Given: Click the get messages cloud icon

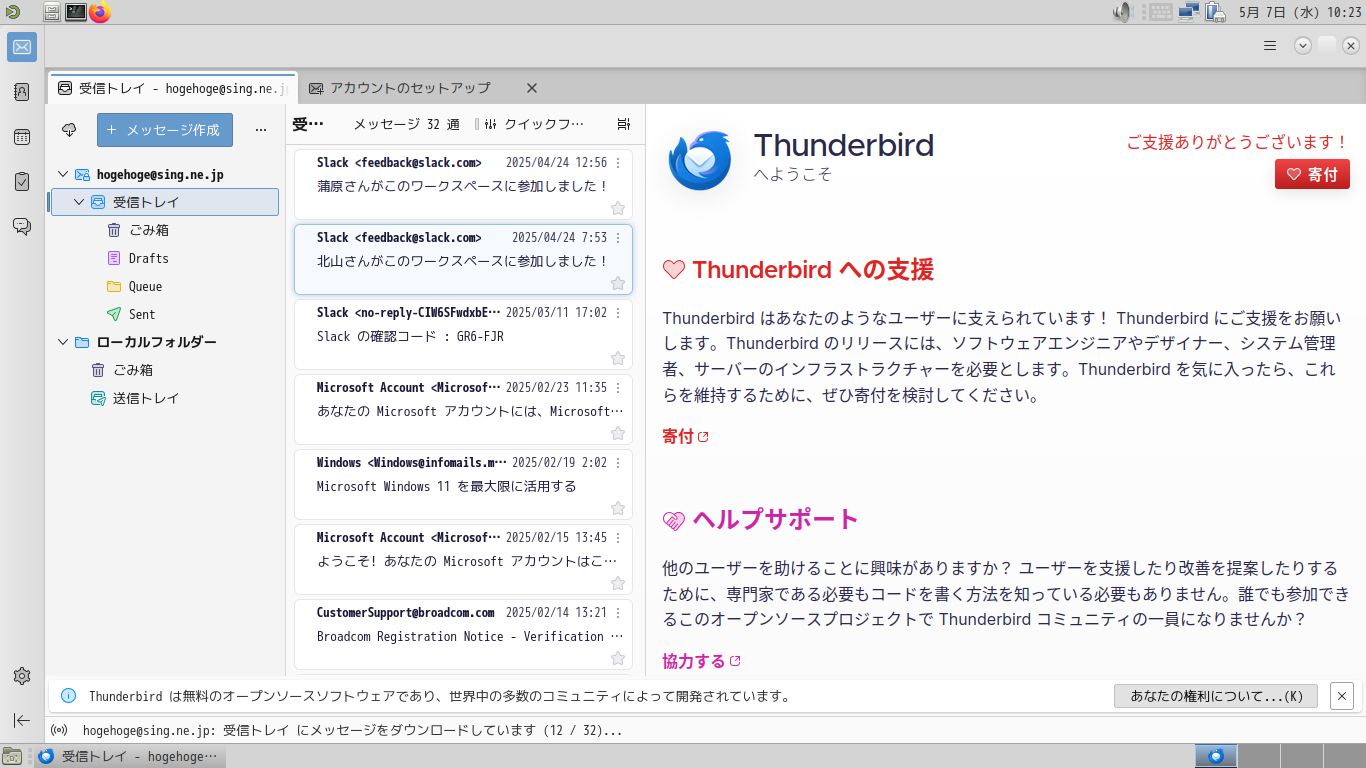Looking at the screenshot, I should 69,130.
